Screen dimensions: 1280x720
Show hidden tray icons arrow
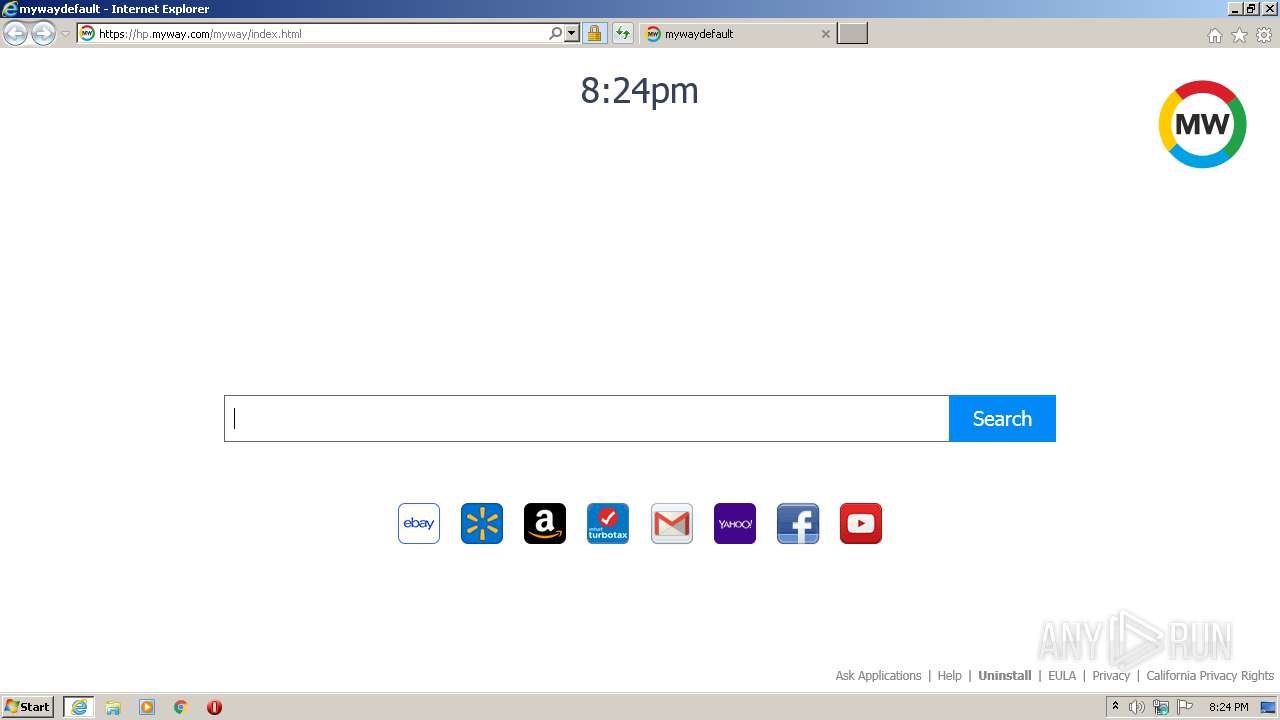coord(1115,707)
